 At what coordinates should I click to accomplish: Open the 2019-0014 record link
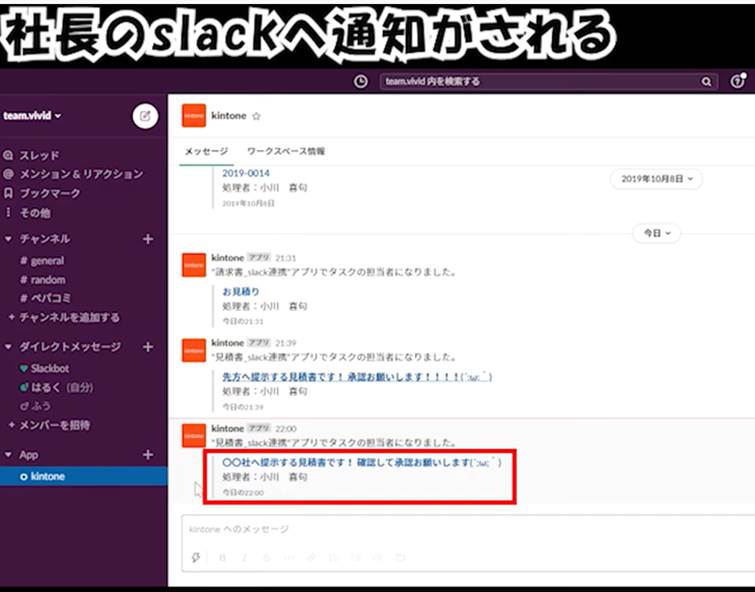tap(246, 173)
